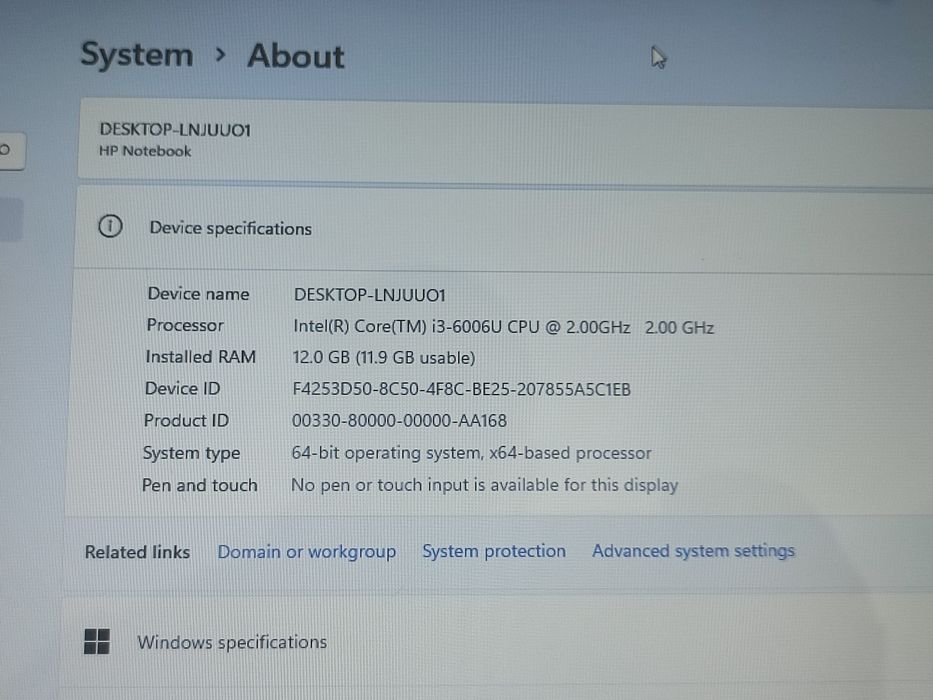Click the Product ID label
The image size is (933, 700).
click(186, 421)
